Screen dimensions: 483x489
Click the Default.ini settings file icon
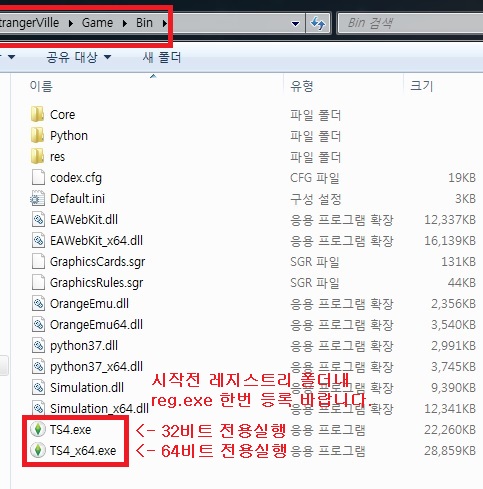[38, 199]
